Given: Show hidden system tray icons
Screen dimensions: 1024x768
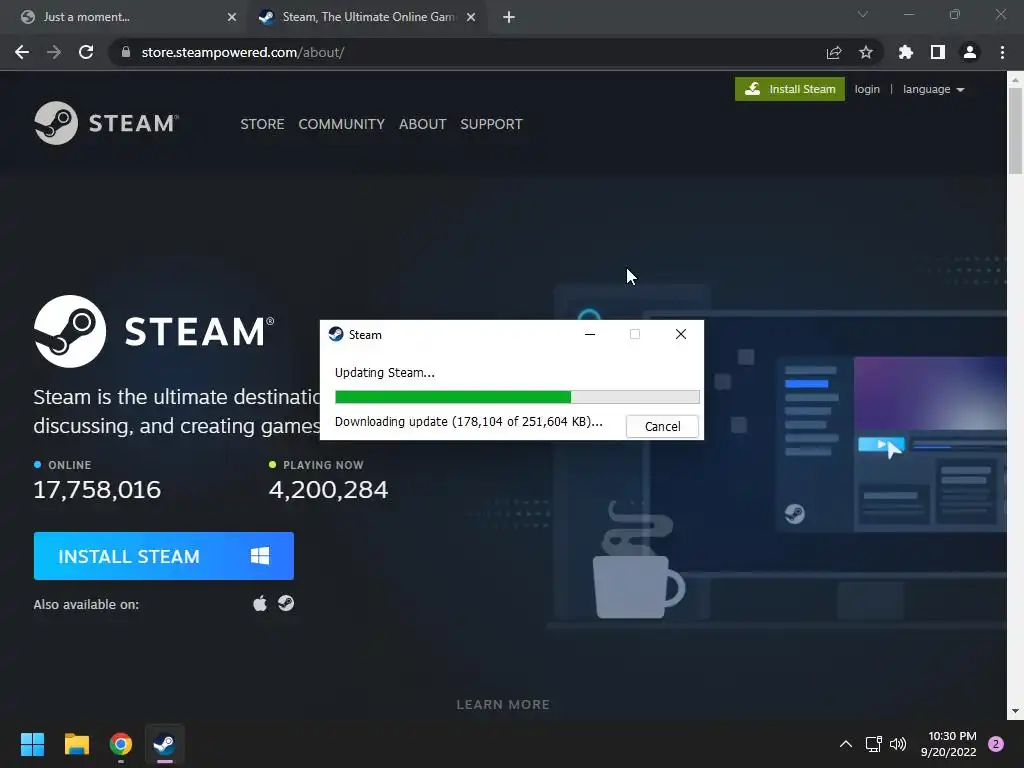Looking at the screenshot, I should tap(845, 744).
